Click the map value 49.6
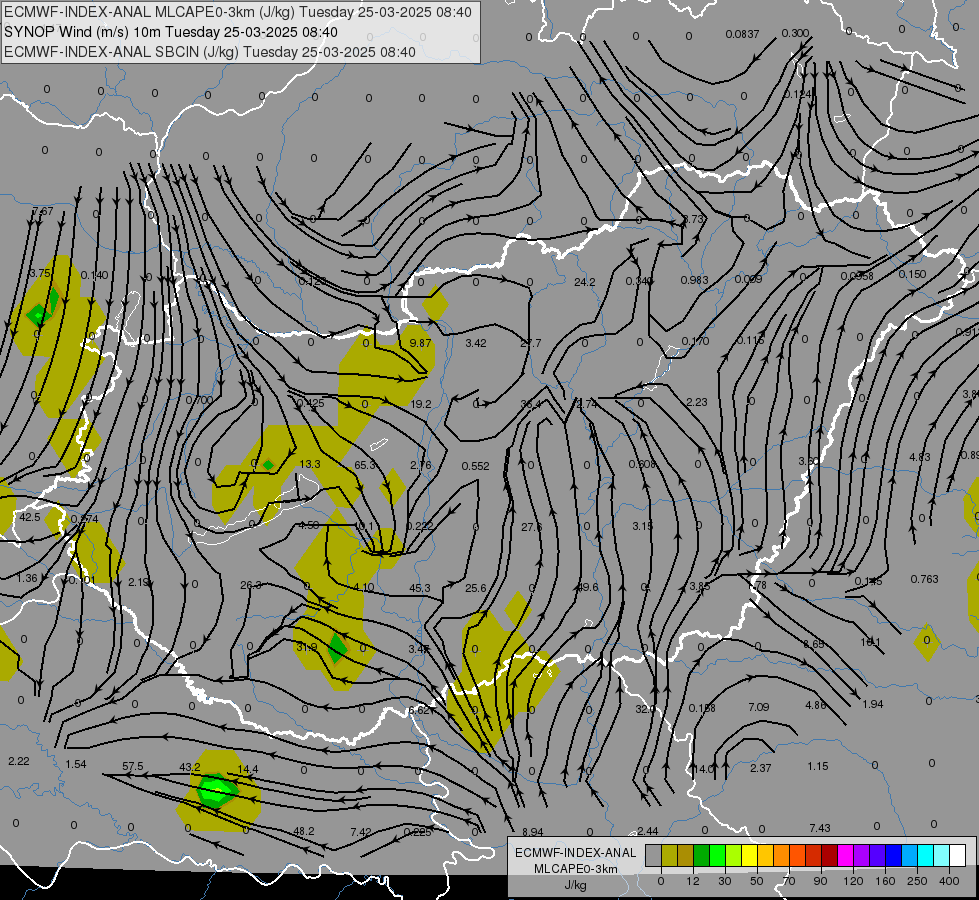Image resolution: width=979 pixels, height=900 pixels. coord(588,587)
